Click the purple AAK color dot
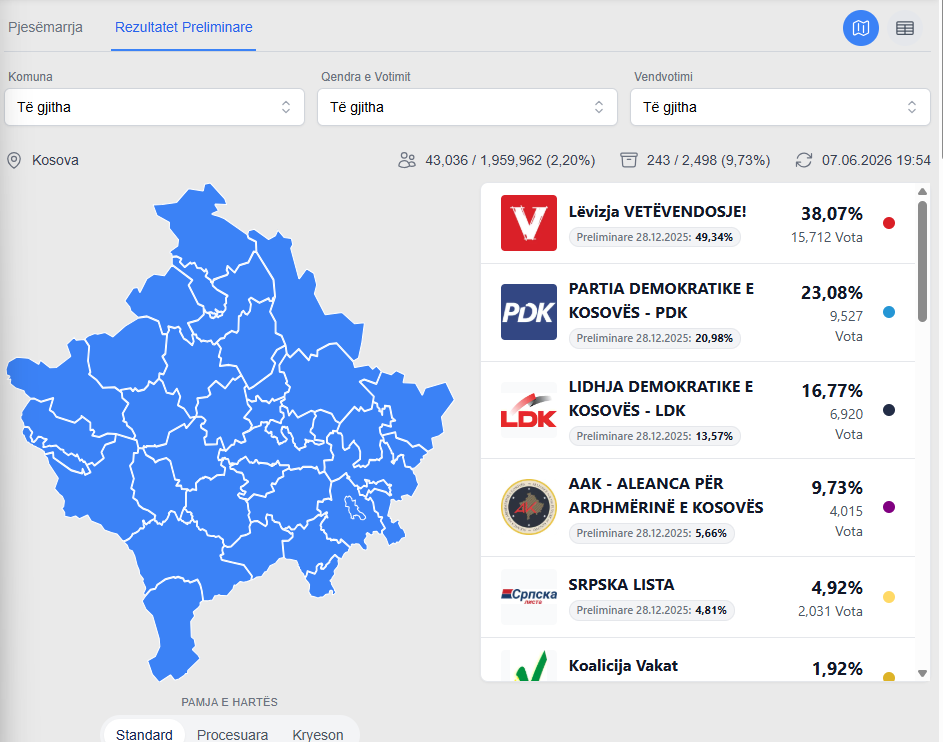Image resolution: width=943 pixels, height=742 pixels. click(889, 507)
